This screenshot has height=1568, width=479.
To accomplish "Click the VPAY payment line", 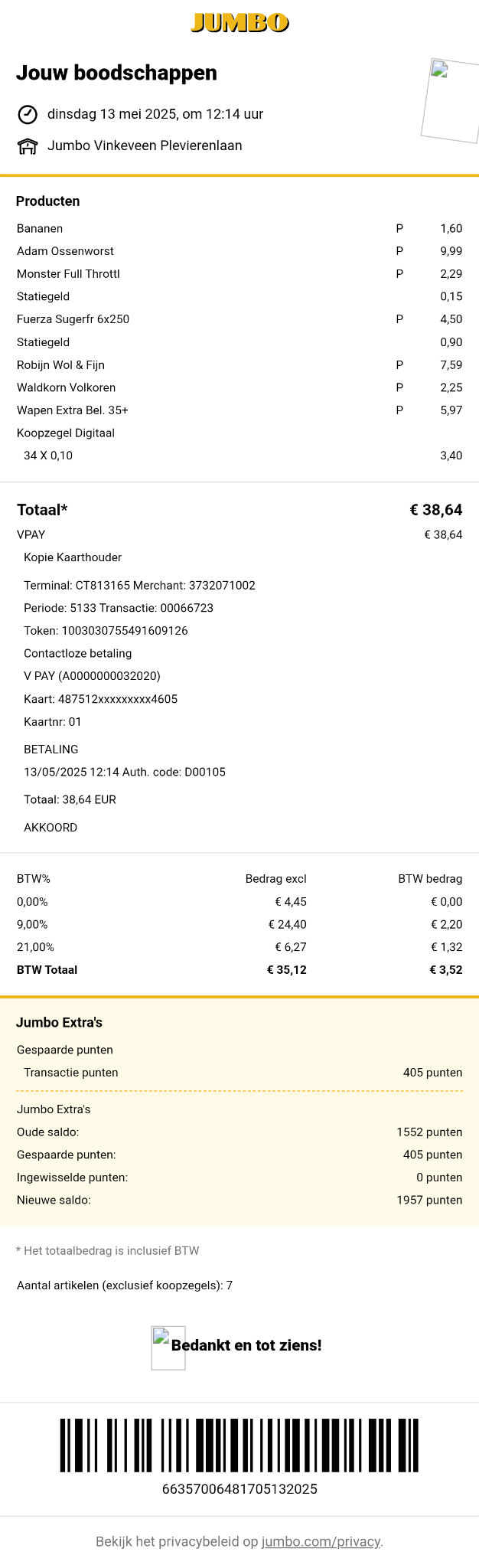I will [x=31, y=534].
